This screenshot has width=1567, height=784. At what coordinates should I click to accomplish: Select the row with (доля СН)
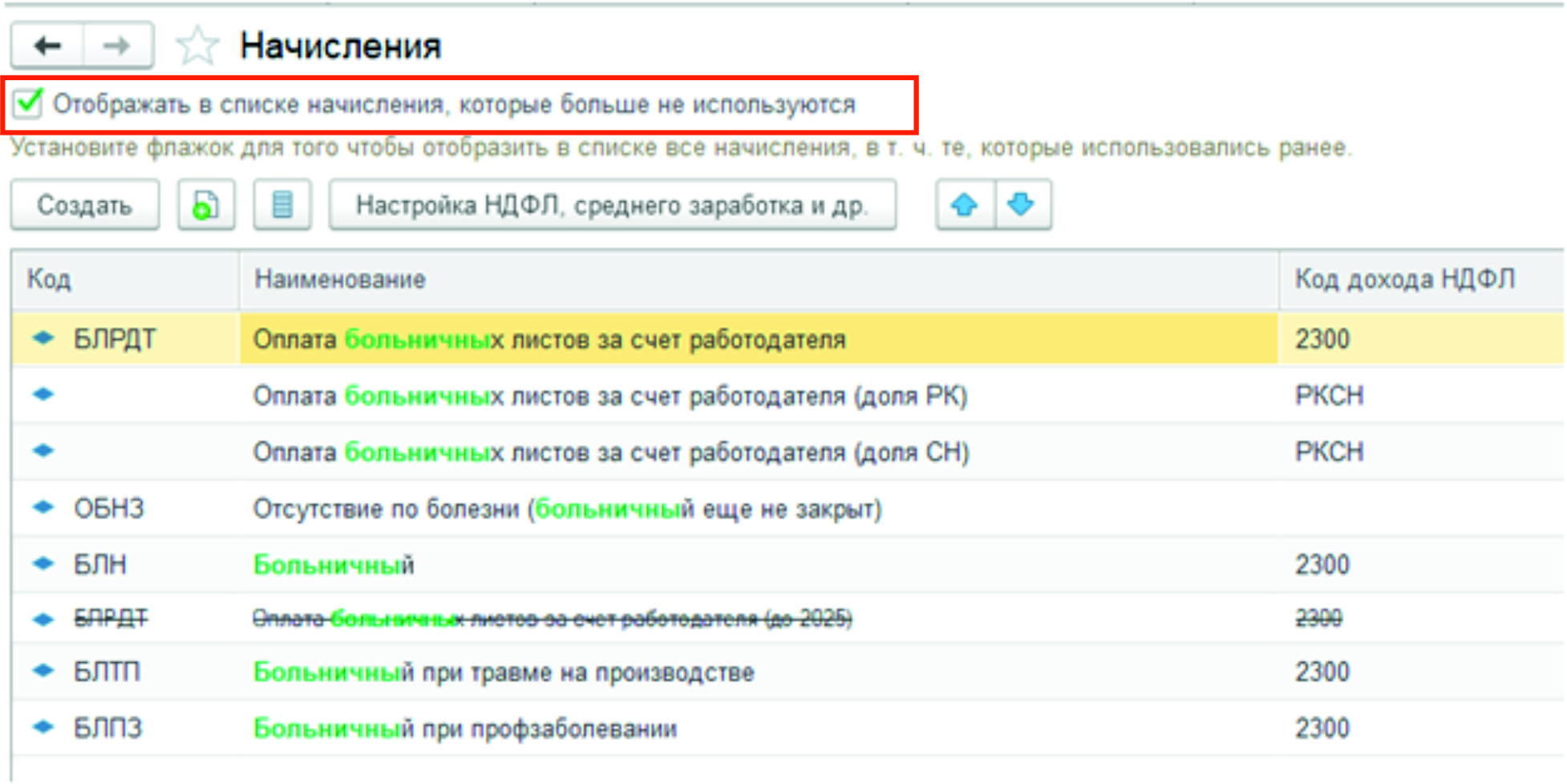[x=610, y=452]
